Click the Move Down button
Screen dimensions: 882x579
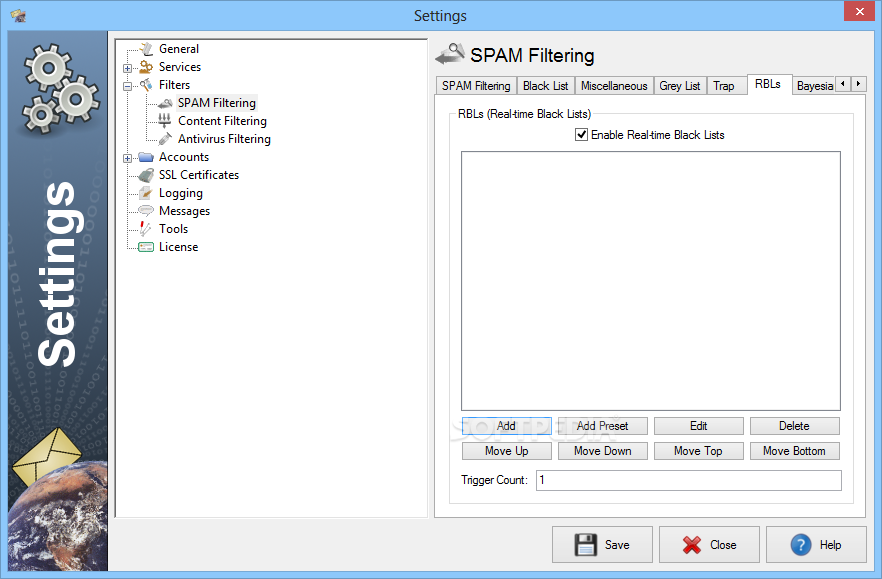click(602, 451)
